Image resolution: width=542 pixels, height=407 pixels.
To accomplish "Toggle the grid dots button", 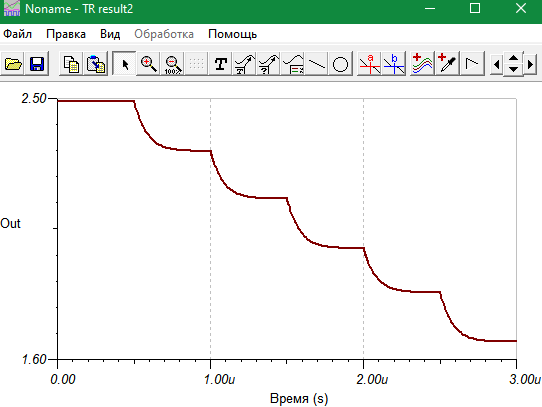I will pyautogui.click(x=197, y=64).
